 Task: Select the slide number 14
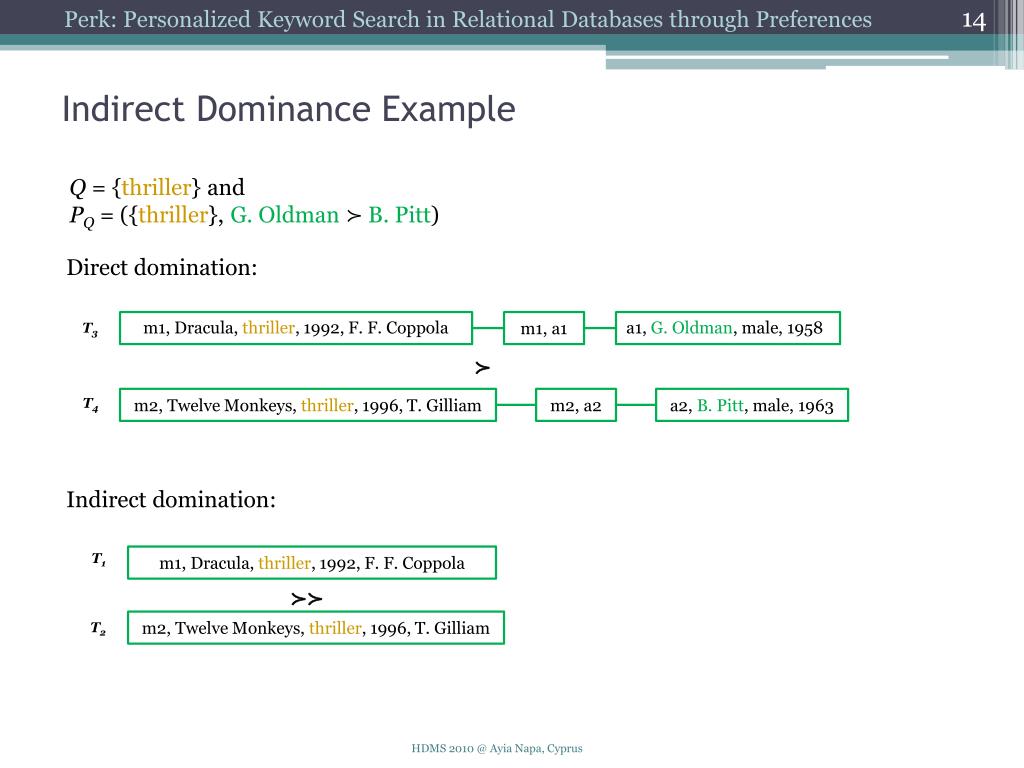coord(974,21)
